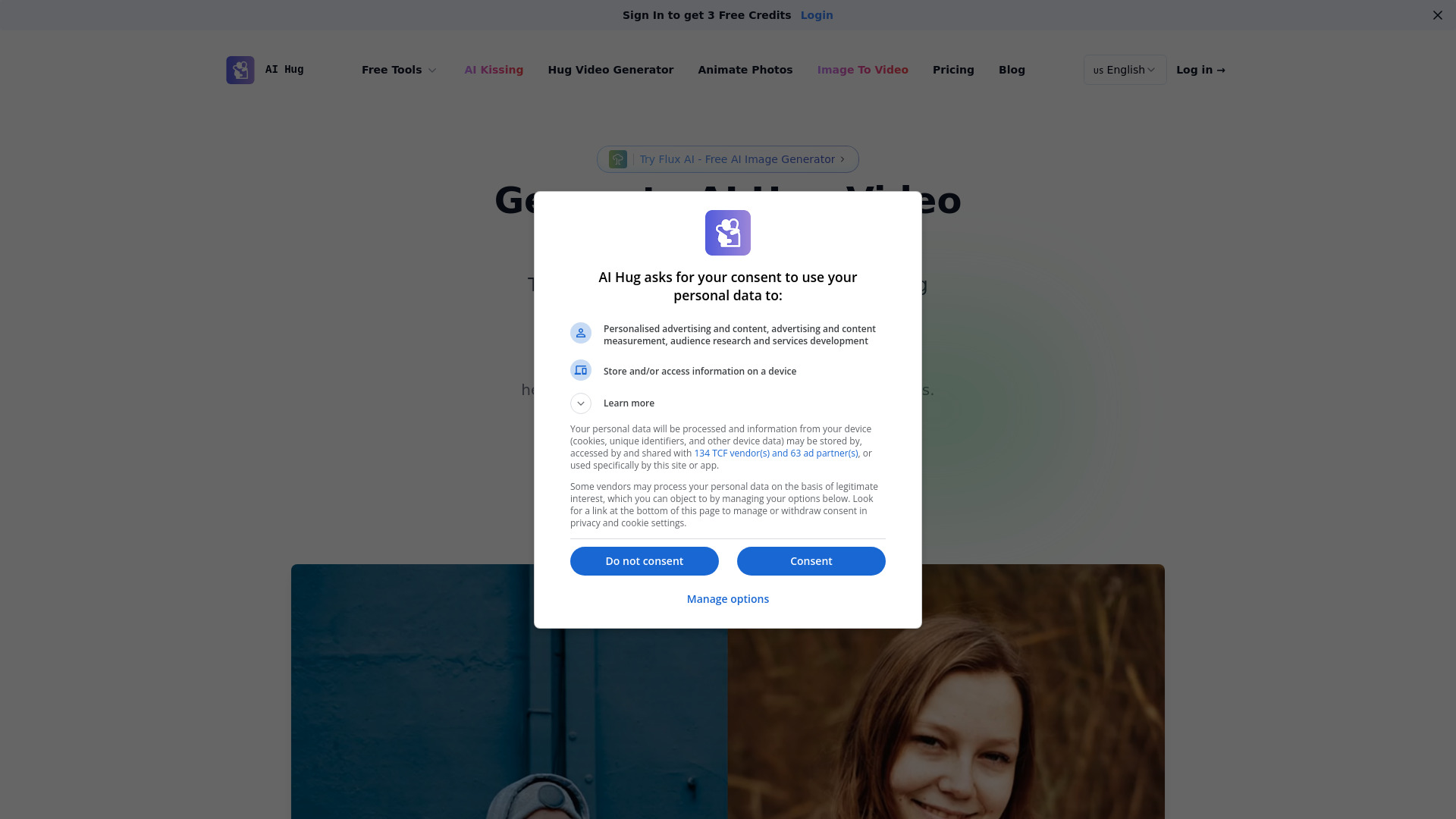
Task: Click the AI Hug application logo icon
Action: 240,70
